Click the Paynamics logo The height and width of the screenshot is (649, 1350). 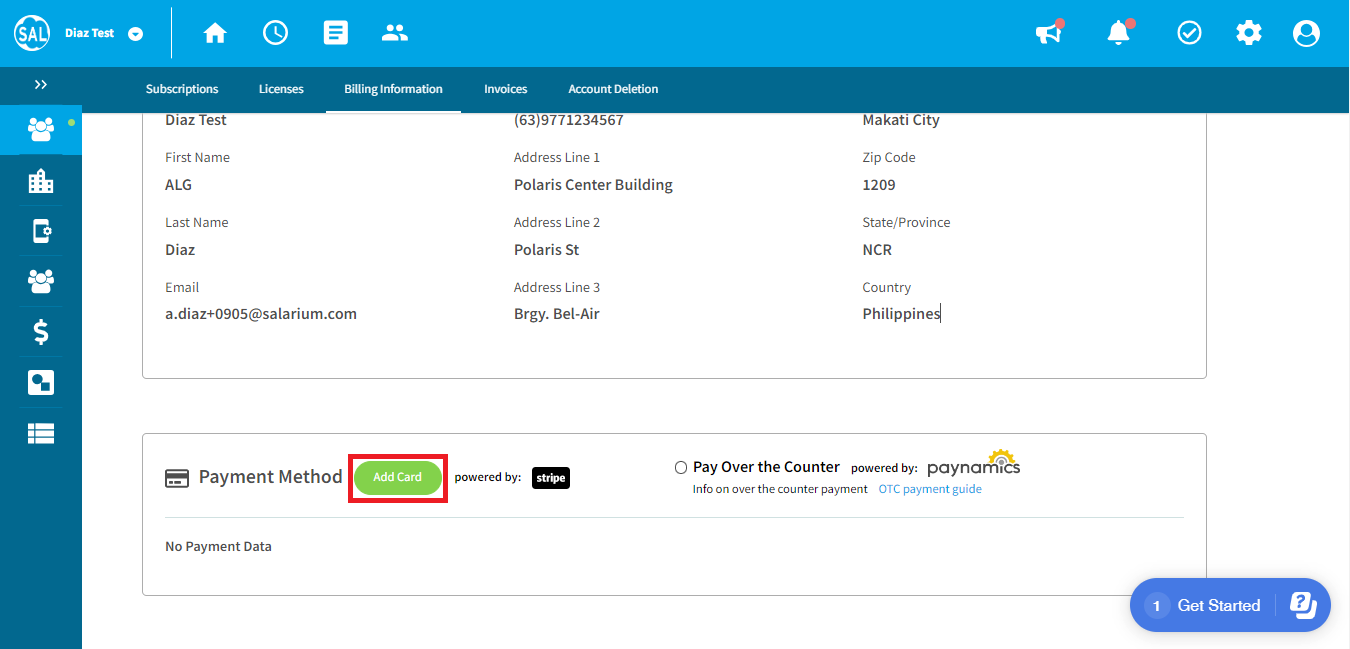tap(974, 463)
